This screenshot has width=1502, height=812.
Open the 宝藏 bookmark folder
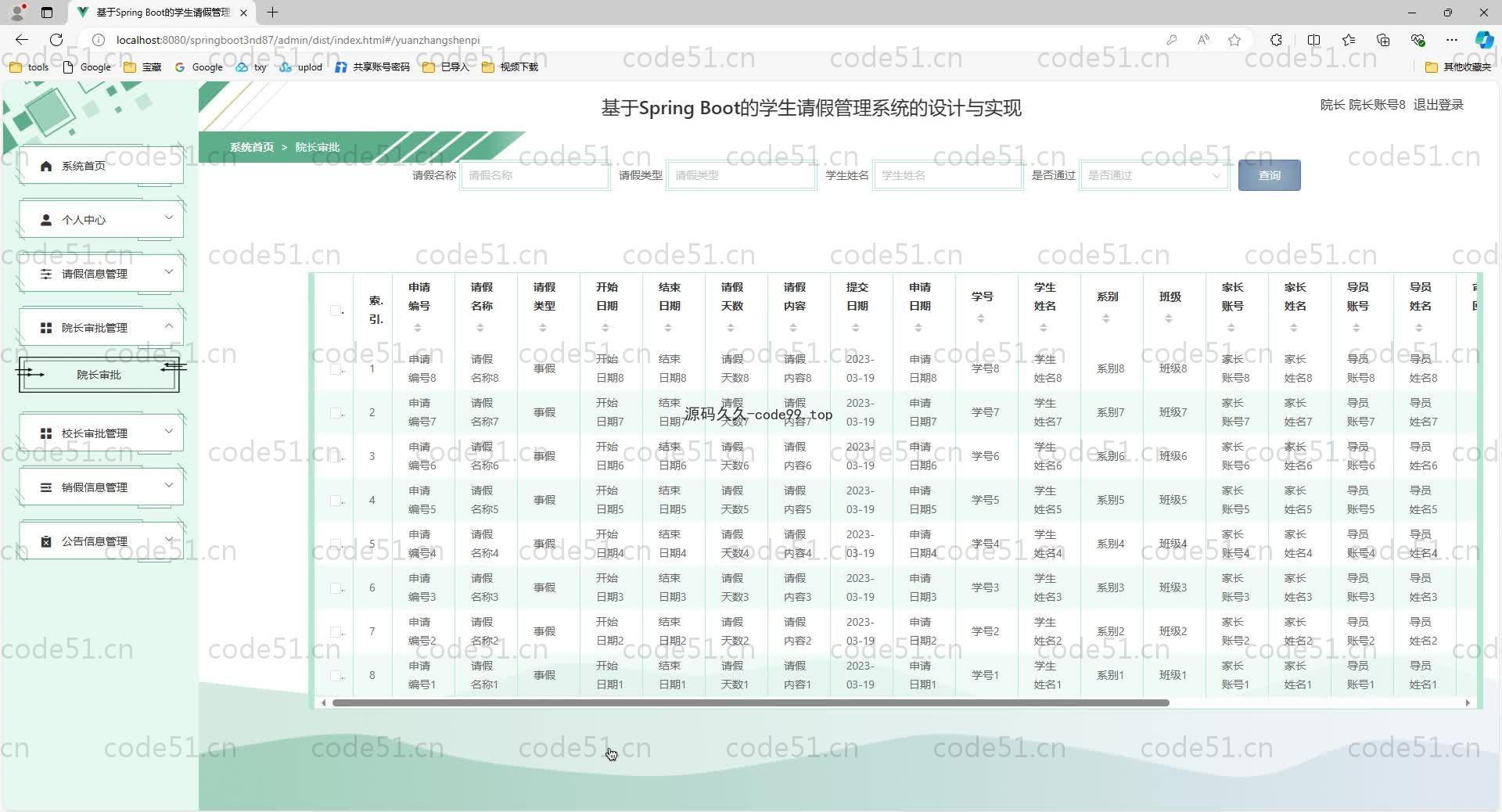point(142,67)
